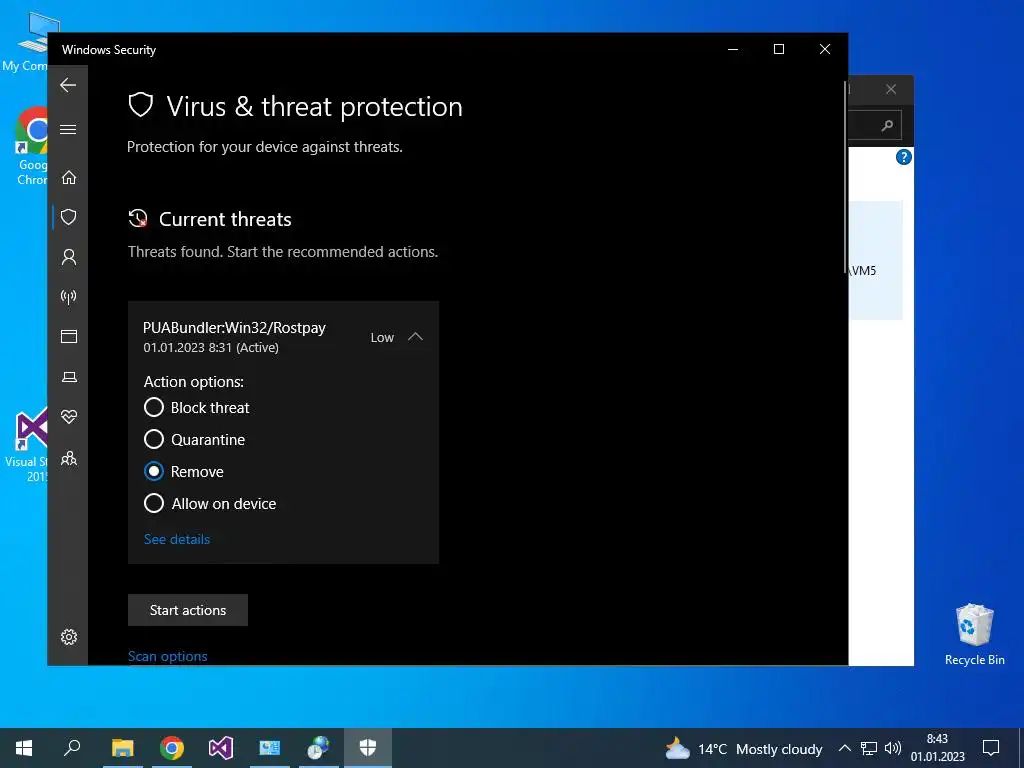Viewport: 1024px width, 768px height.
Task: Open Family options icon in sidebar
Action: pyautogui.click(x=69, y=458)
